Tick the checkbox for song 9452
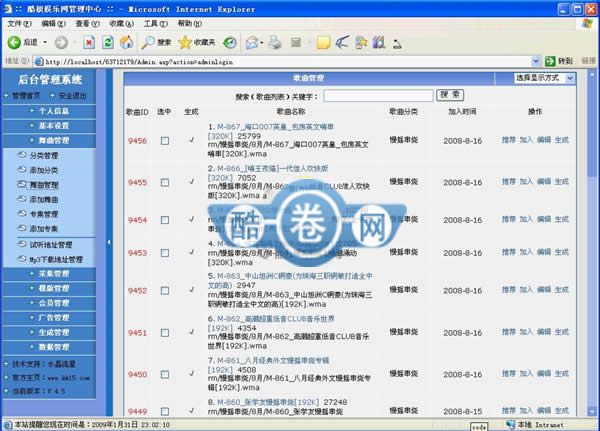600x431 pixels. tap(165, 291)
